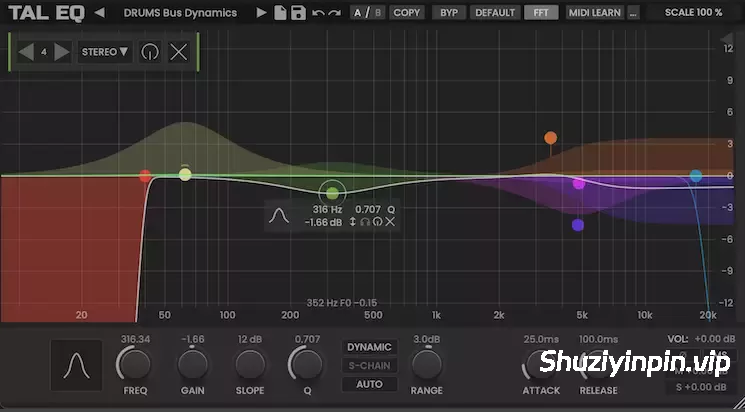
Task: Toggle band power icon in popup
Action: click(x=377, y=221)
